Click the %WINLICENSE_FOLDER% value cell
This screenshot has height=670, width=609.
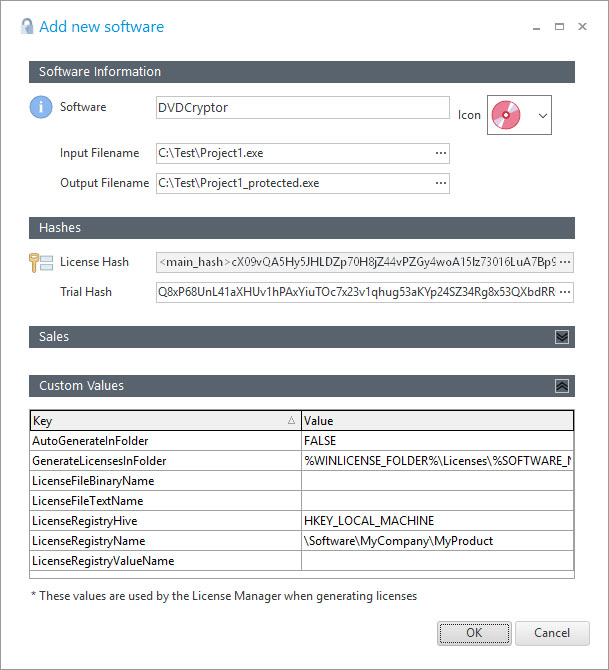click(x=437, y=461)
